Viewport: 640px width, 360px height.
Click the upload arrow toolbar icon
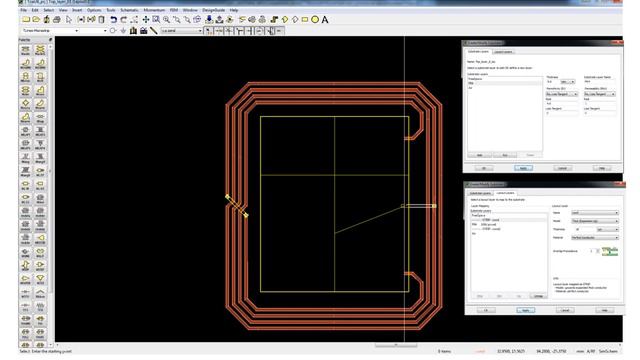219,20
